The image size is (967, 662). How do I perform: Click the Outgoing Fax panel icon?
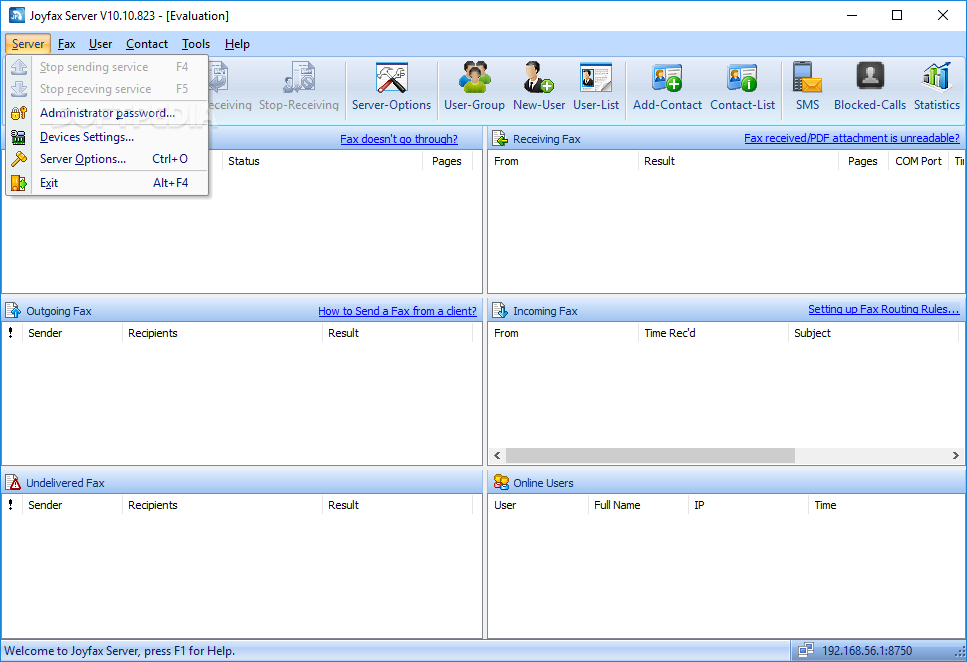(13, 310)
